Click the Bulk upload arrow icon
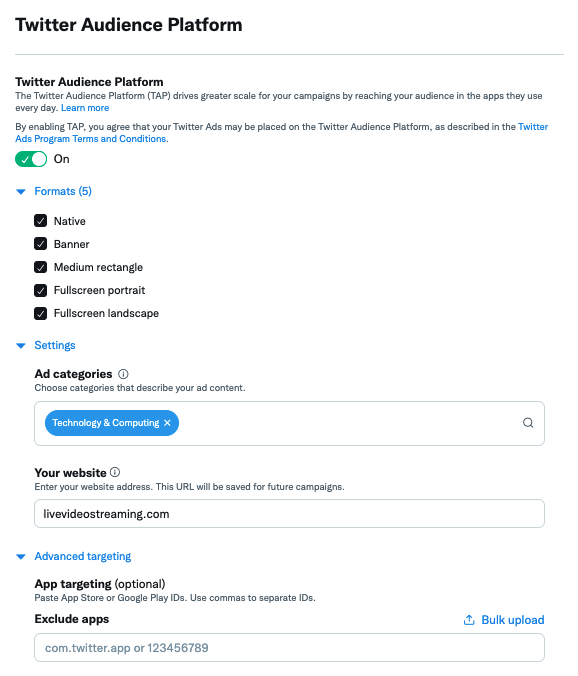This screenshot has height=676, width=578. click(x=469, y=620)
